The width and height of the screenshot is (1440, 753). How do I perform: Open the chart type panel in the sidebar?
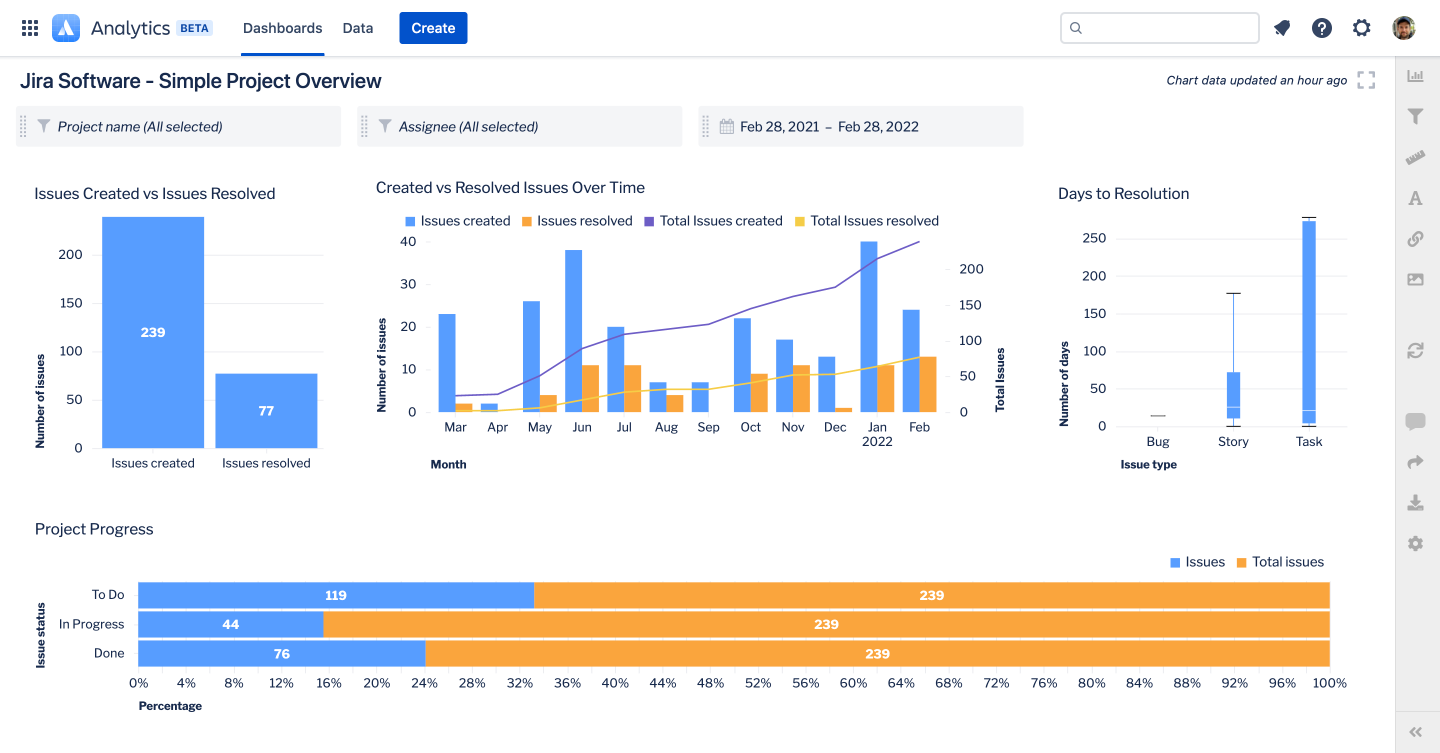coord(1415,75)
